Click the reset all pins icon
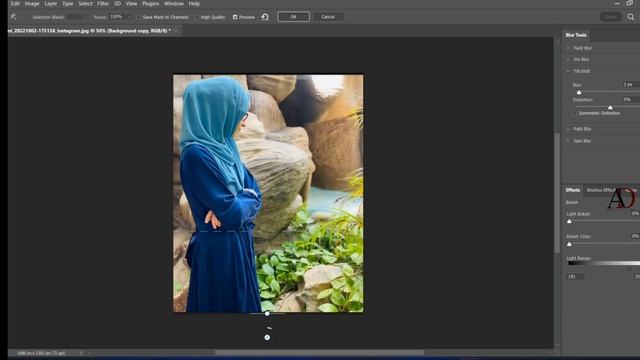 point(265,17)
